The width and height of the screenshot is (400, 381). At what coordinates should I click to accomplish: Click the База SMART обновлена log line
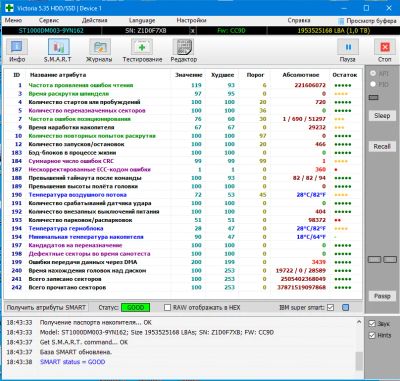pos(76,352)
